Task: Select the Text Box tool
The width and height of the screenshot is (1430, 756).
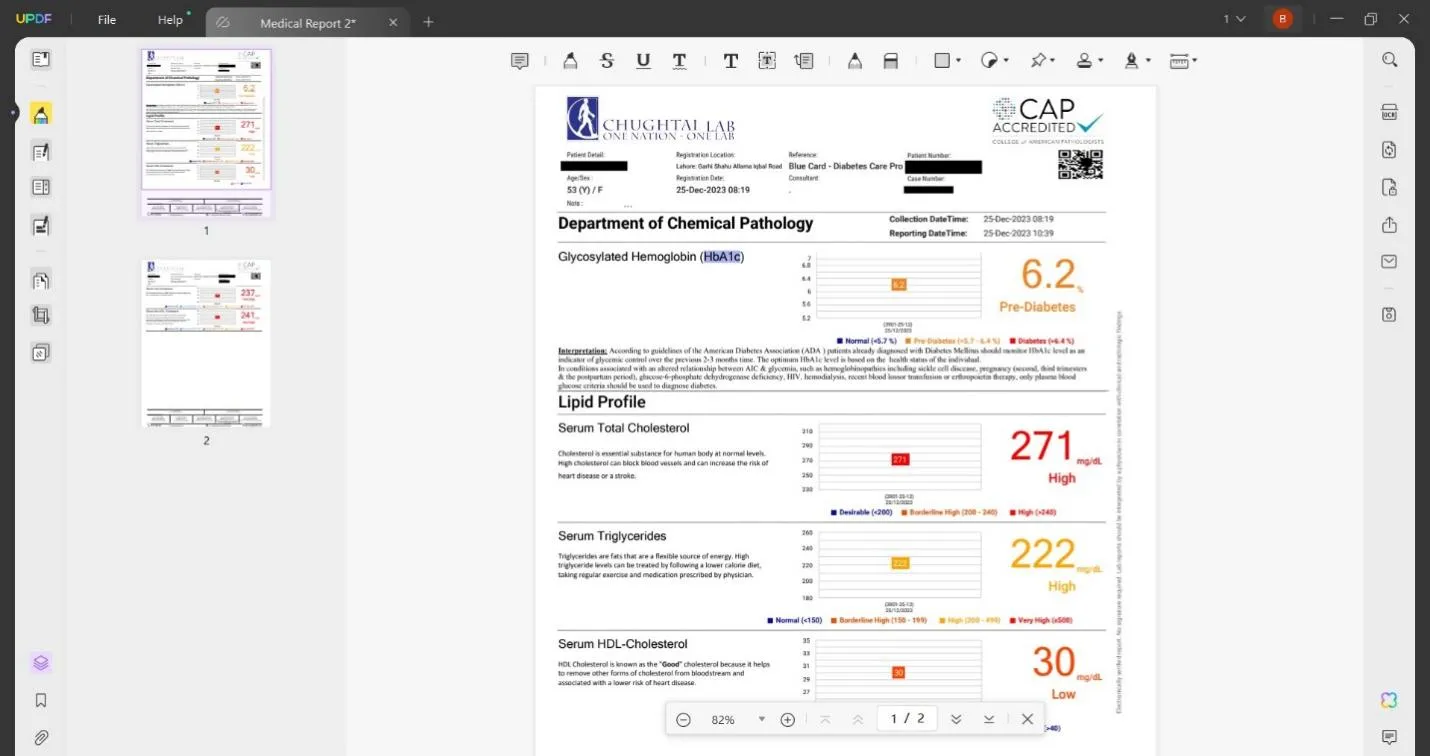Action: point(767,61)
